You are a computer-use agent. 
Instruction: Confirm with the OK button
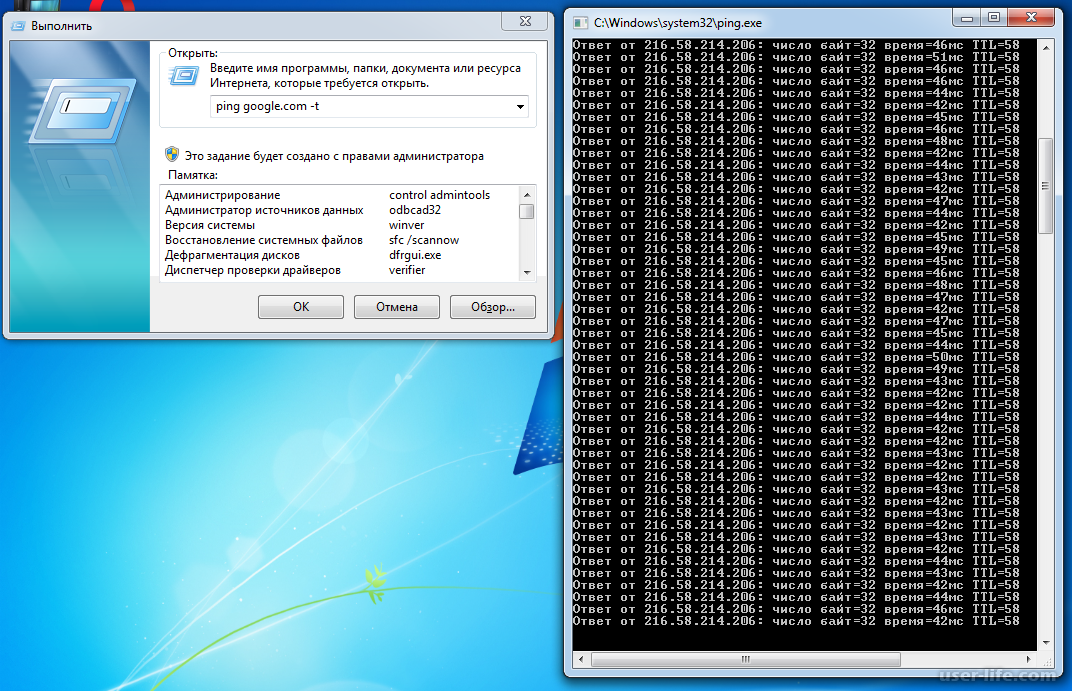tap(301, 307)
